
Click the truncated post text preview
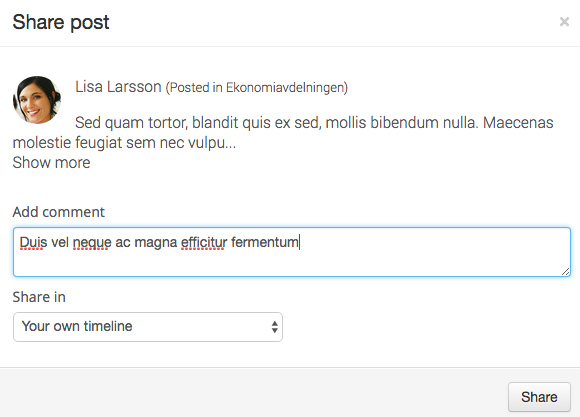283,132
